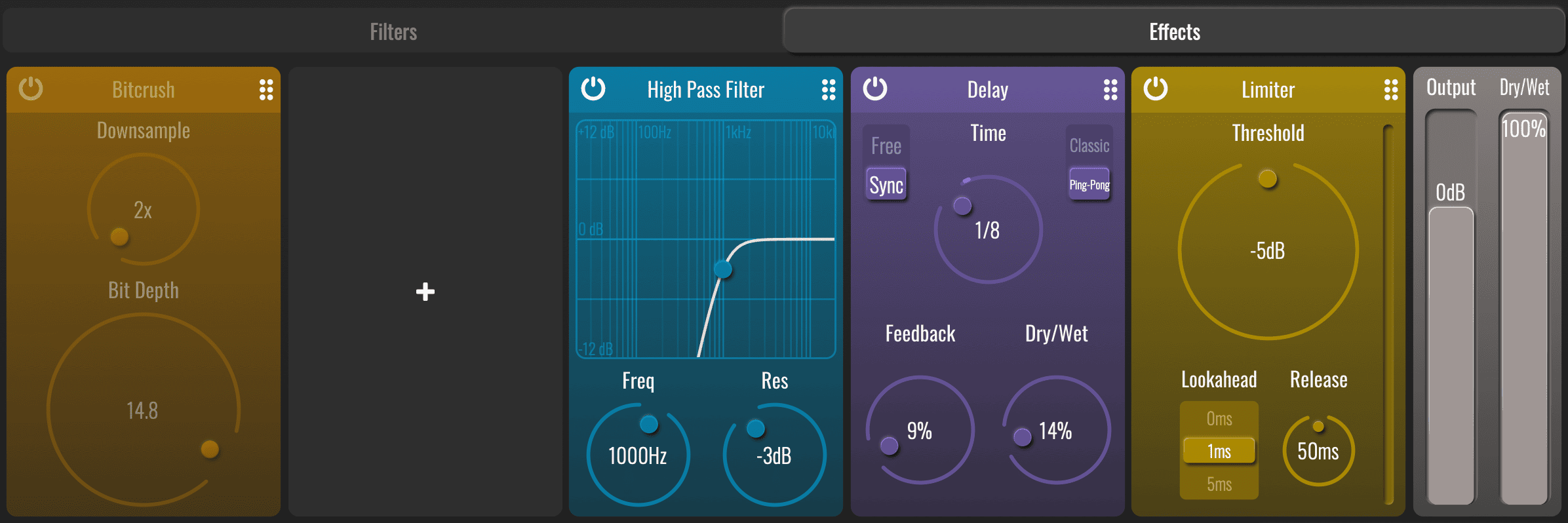Click the filter cutoff point on graph
1568x523 pixels.
coord(723,269)
